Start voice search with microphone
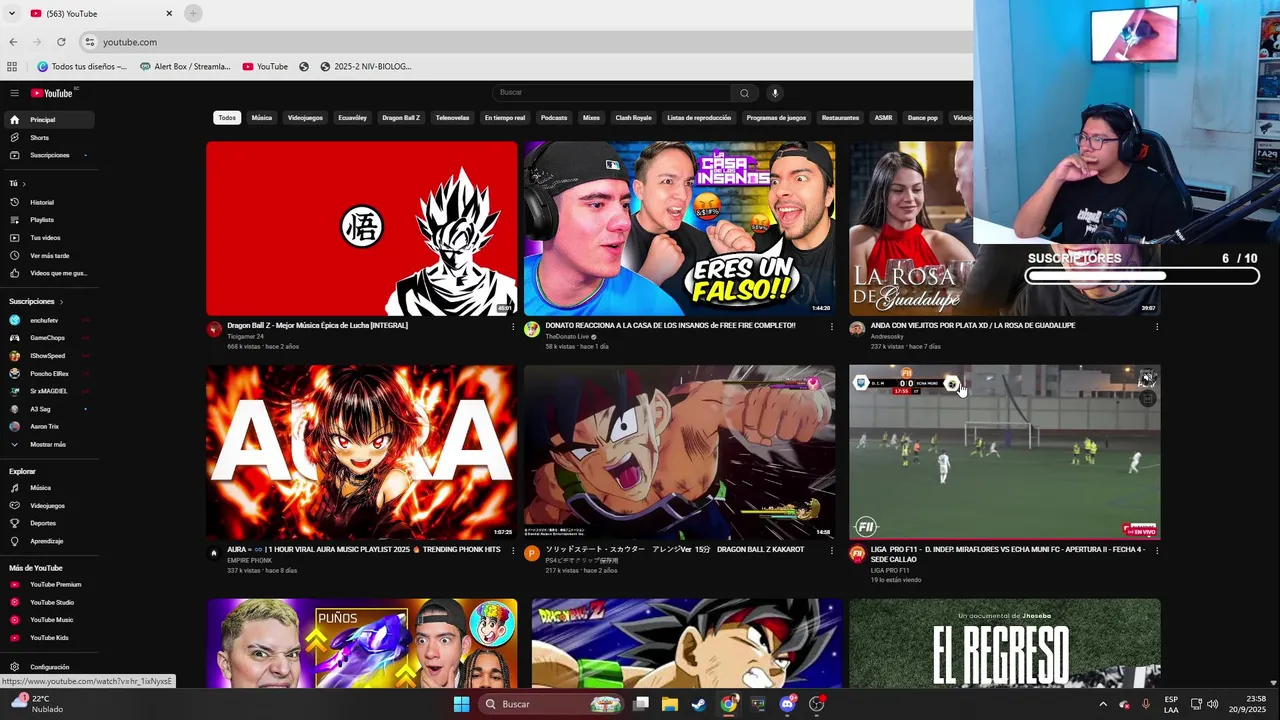The image size is (1280, 720). pos(775,93)
